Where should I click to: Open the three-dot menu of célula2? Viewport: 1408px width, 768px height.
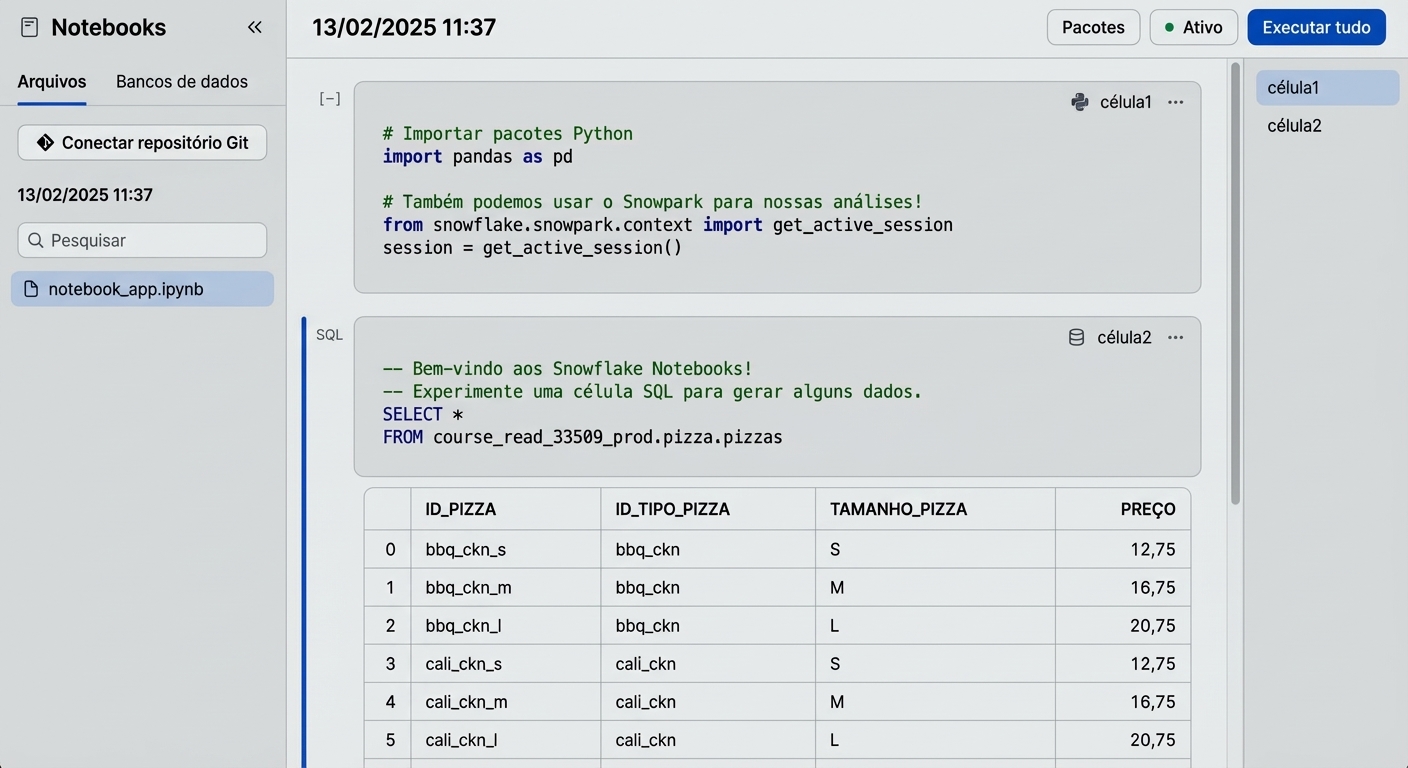[x=1176, y=337]
